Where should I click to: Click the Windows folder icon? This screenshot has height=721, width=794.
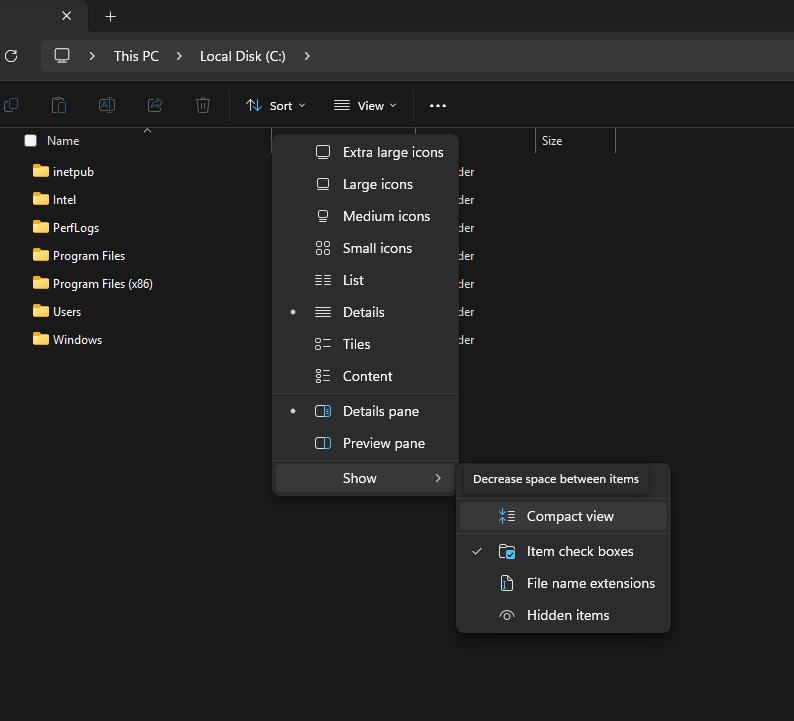tap(41, 339)
